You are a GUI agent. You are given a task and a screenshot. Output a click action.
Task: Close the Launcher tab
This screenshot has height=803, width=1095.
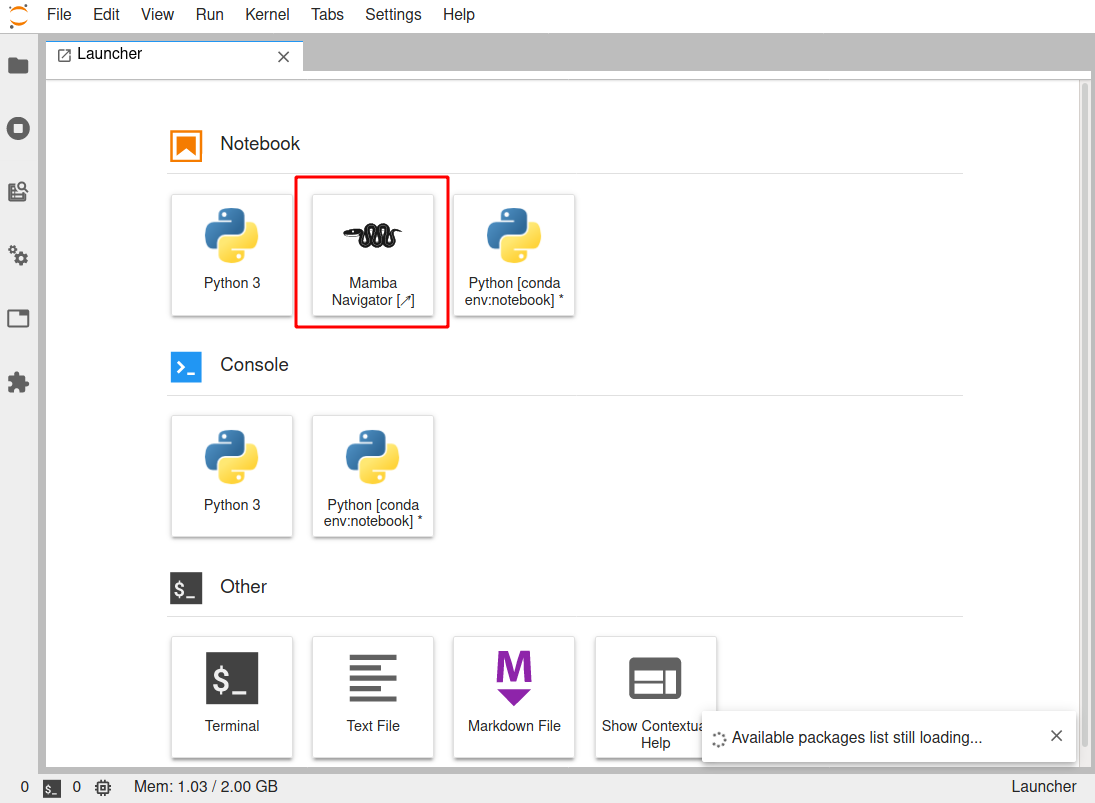coord(284,57)
